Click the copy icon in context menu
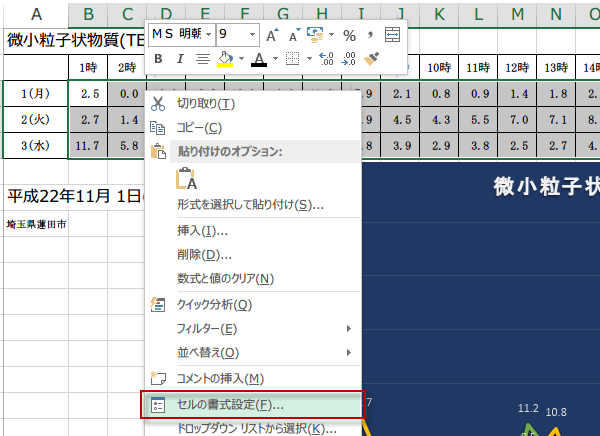This screenshot has height=436, width=600. pos(157,128)
